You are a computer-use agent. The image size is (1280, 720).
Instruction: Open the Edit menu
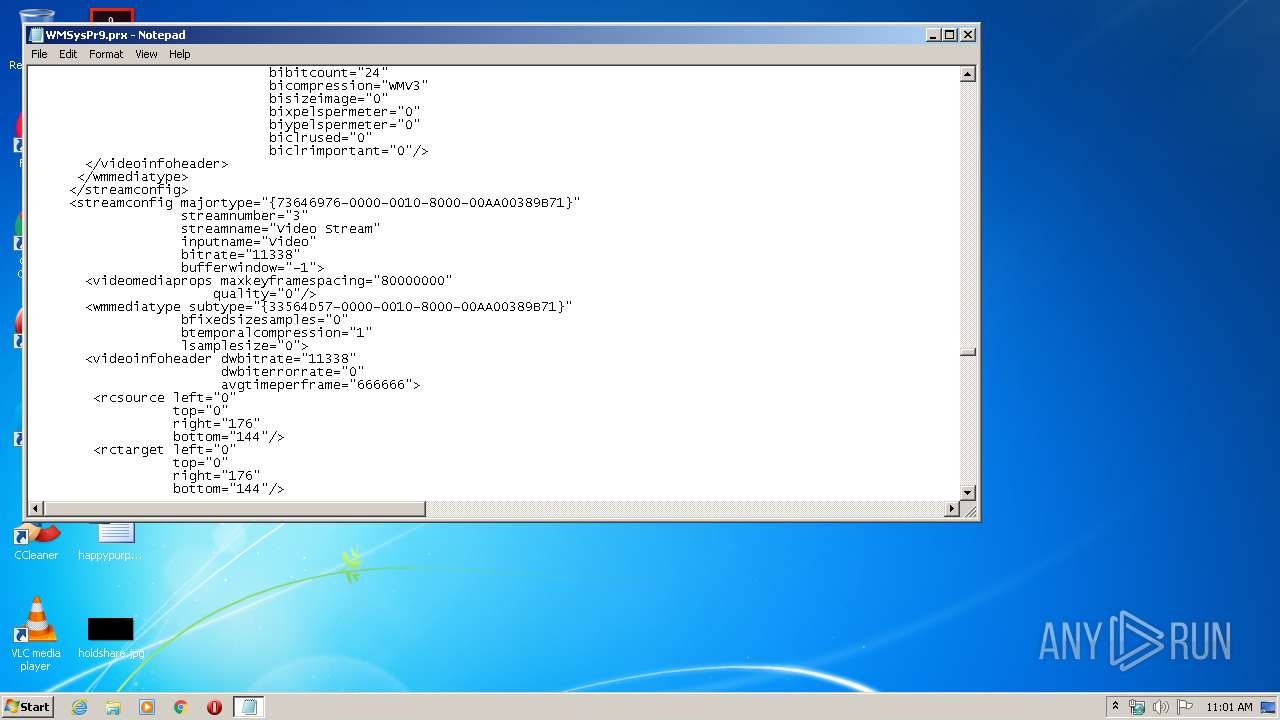(x=68, y=54)
